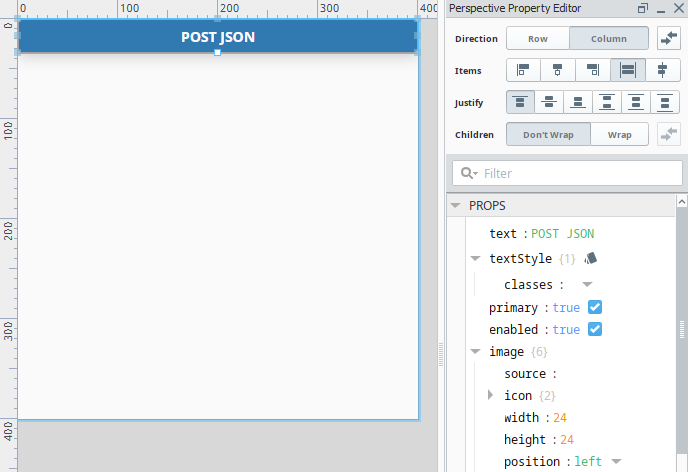688x472 pixels.
Task: Disable the enabled property checkbox
Action: point(594,330)
